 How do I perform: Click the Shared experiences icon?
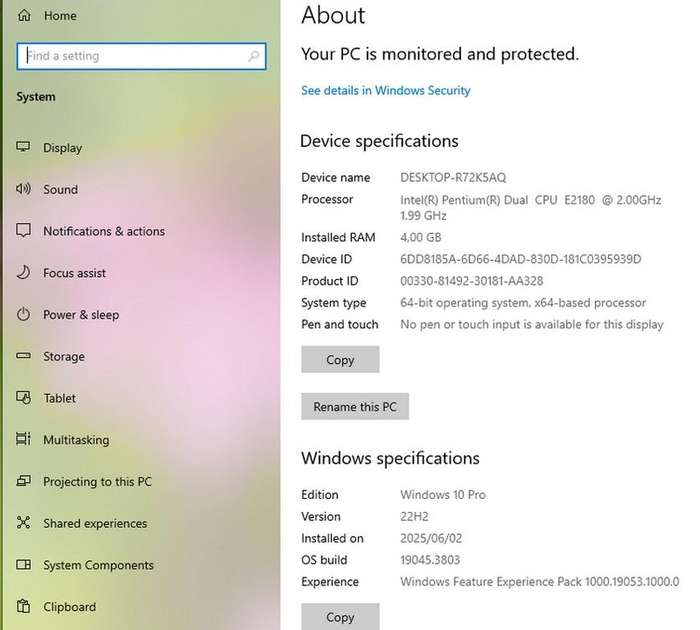point(23,522)
